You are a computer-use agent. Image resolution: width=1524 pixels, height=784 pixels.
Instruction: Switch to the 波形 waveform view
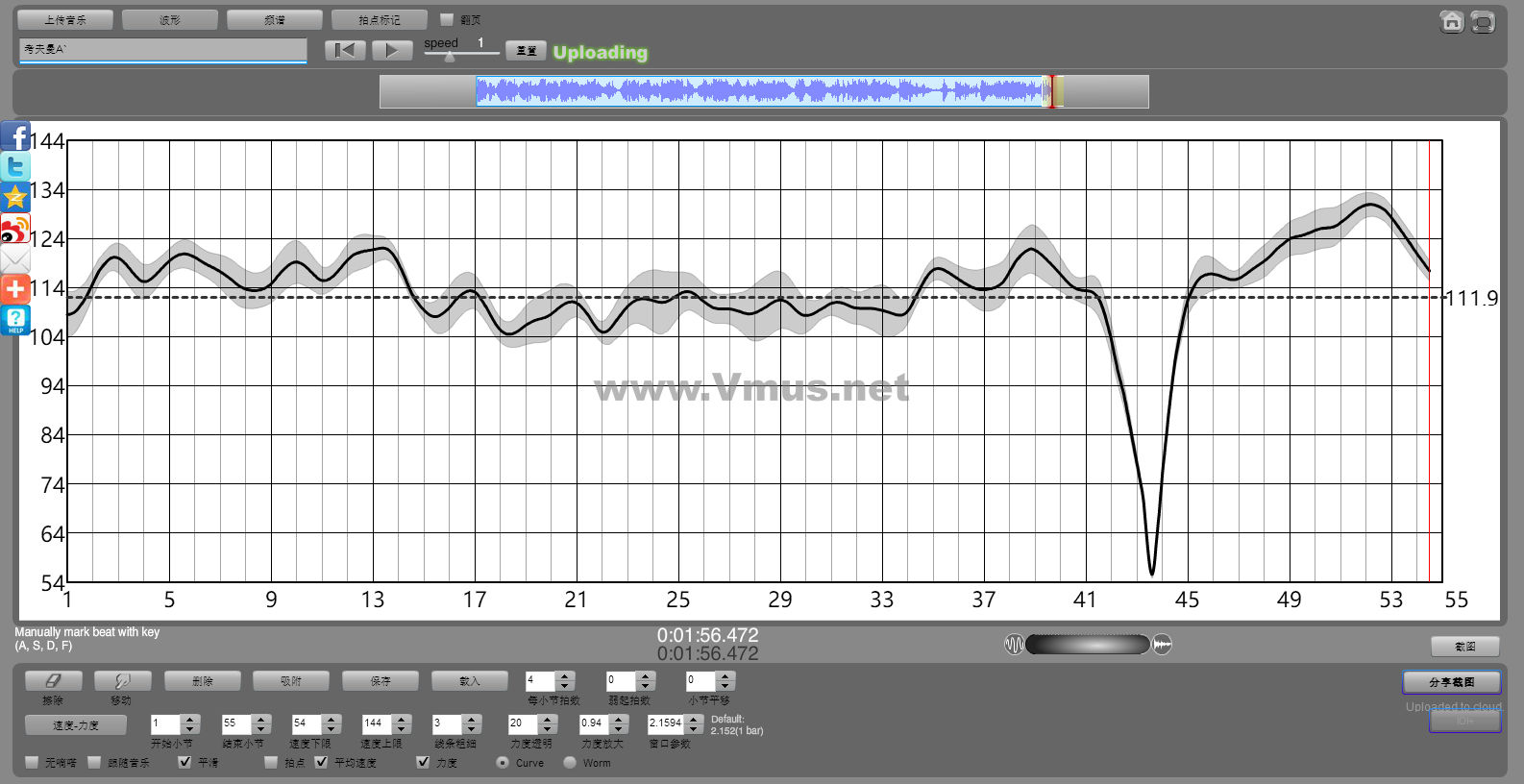coord(170,19)
